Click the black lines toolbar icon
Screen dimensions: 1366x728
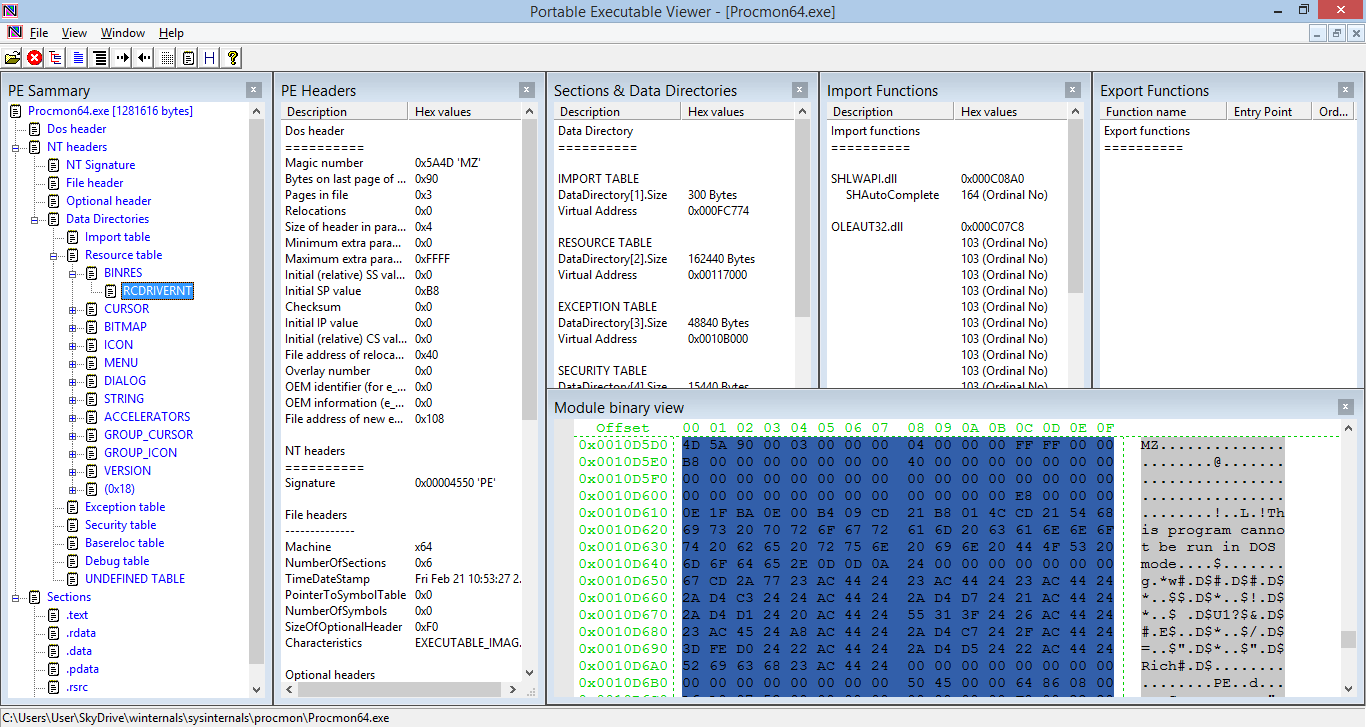(100, 58)
